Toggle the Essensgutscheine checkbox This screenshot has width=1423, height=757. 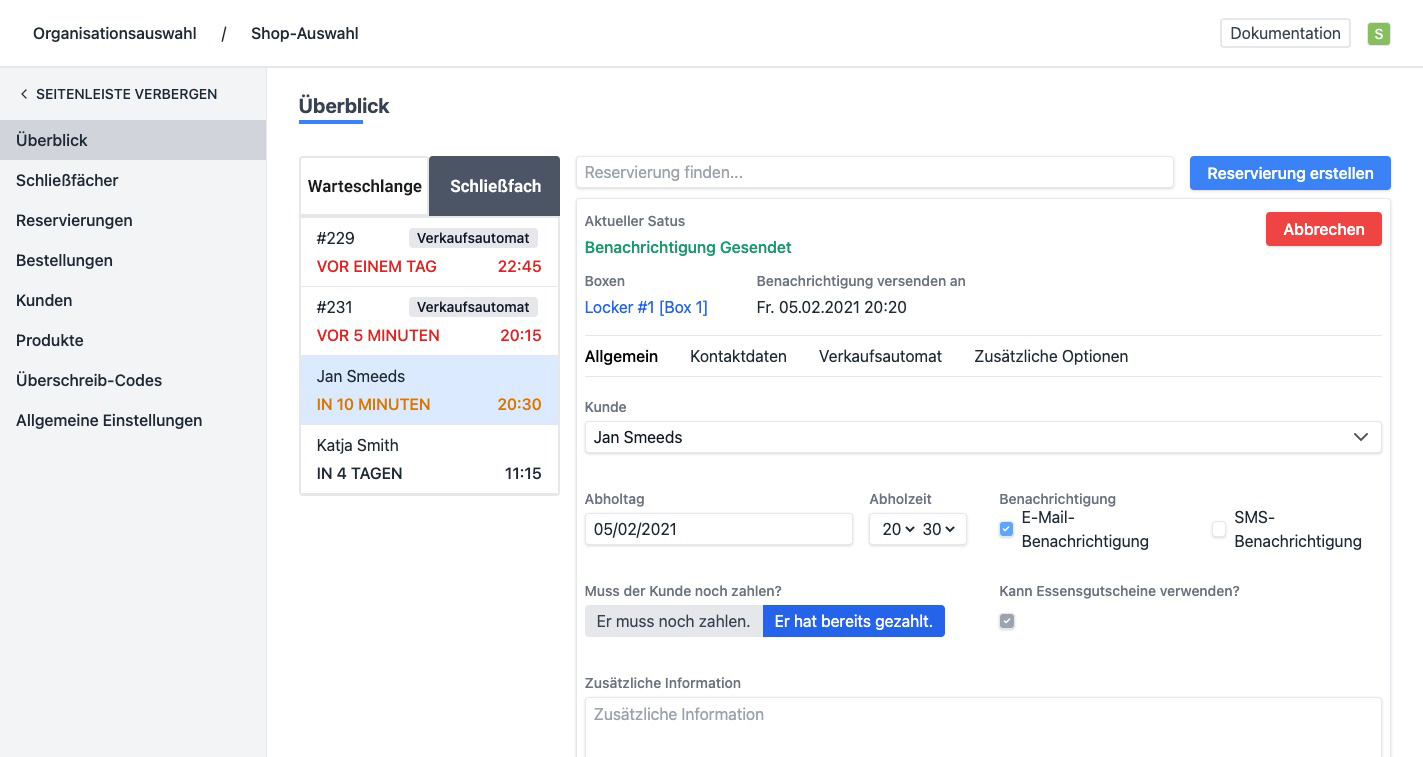click(1006, 621)
